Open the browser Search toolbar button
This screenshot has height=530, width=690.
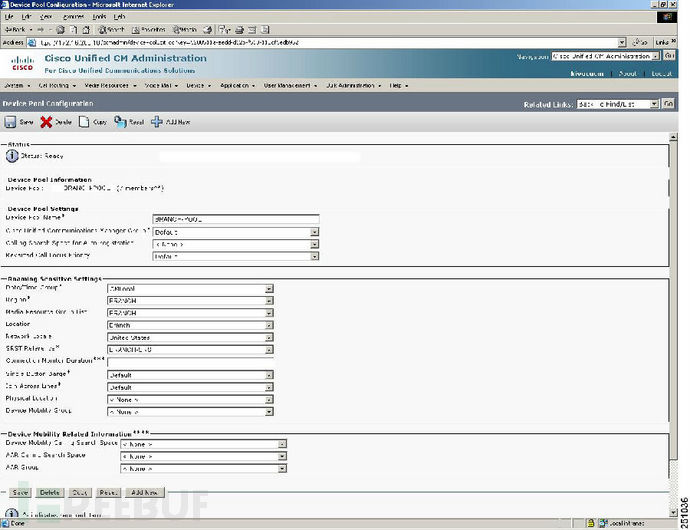coord(112,29)
